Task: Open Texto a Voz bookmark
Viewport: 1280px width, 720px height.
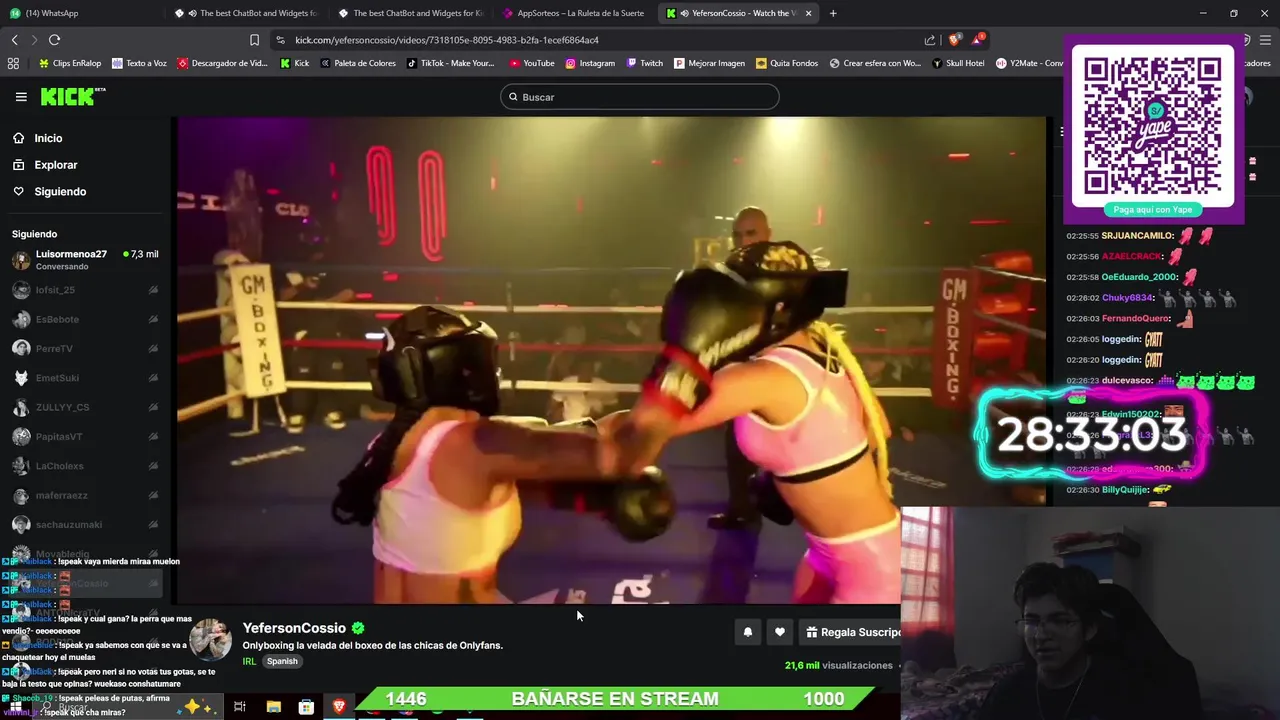Action: (139, 63)
